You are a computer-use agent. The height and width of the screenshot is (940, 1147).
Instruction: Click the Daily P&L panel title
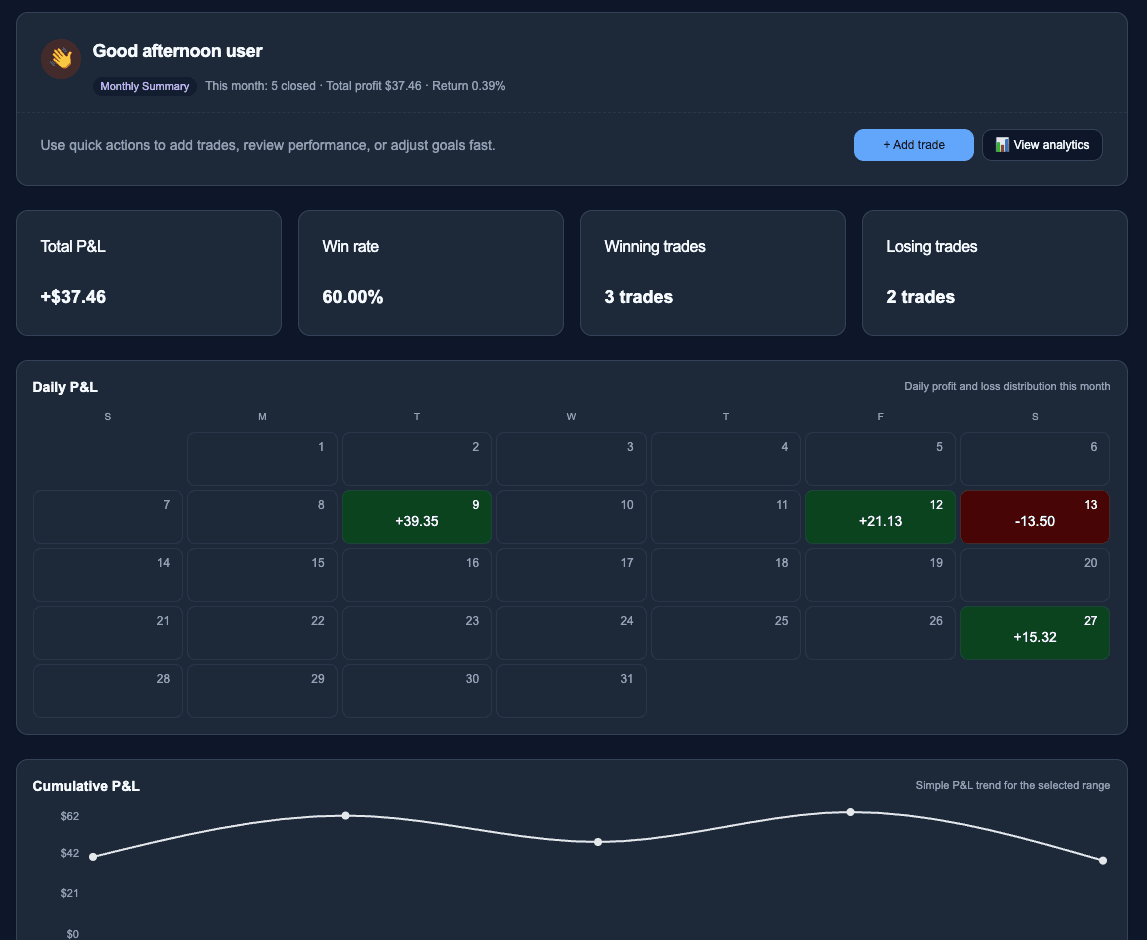click(65, 387)
